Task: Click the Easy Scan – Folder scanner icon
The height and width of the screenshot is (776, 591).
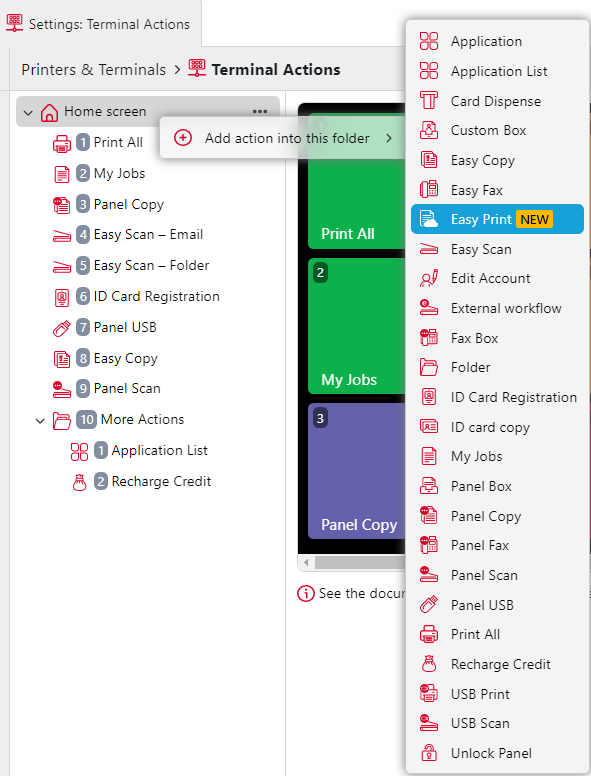Action: (62, 266)
